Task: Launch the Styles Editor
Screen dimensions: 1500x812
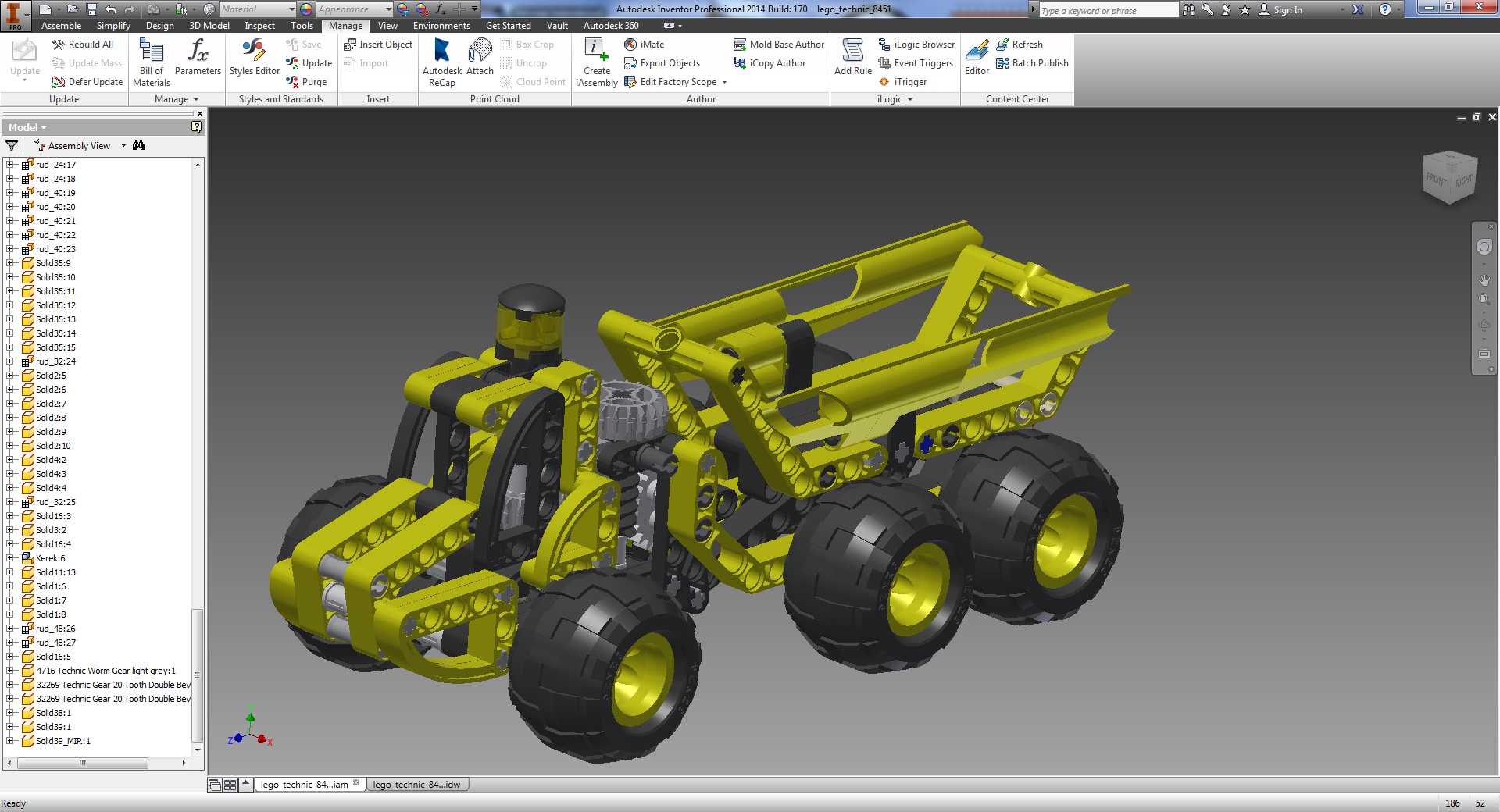Action: point(255,57)
